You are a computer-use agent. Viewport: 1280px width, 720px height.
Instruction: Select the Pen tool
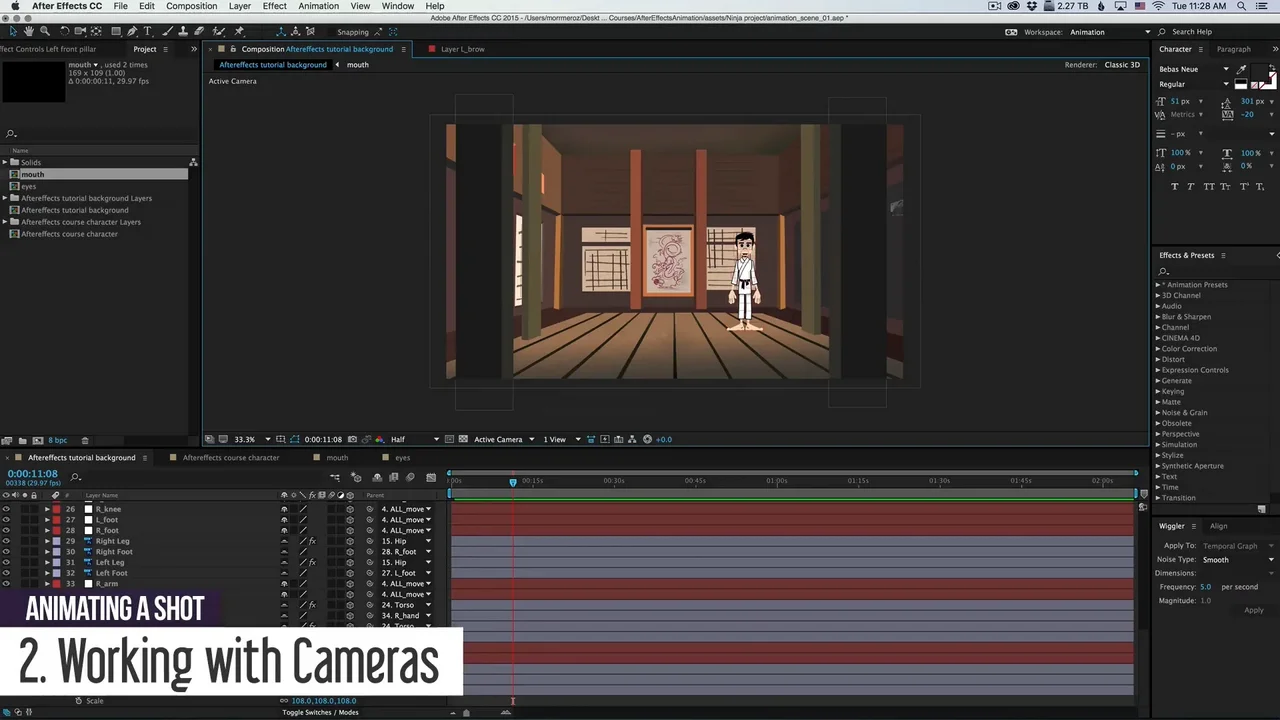(x=132, y=31)
